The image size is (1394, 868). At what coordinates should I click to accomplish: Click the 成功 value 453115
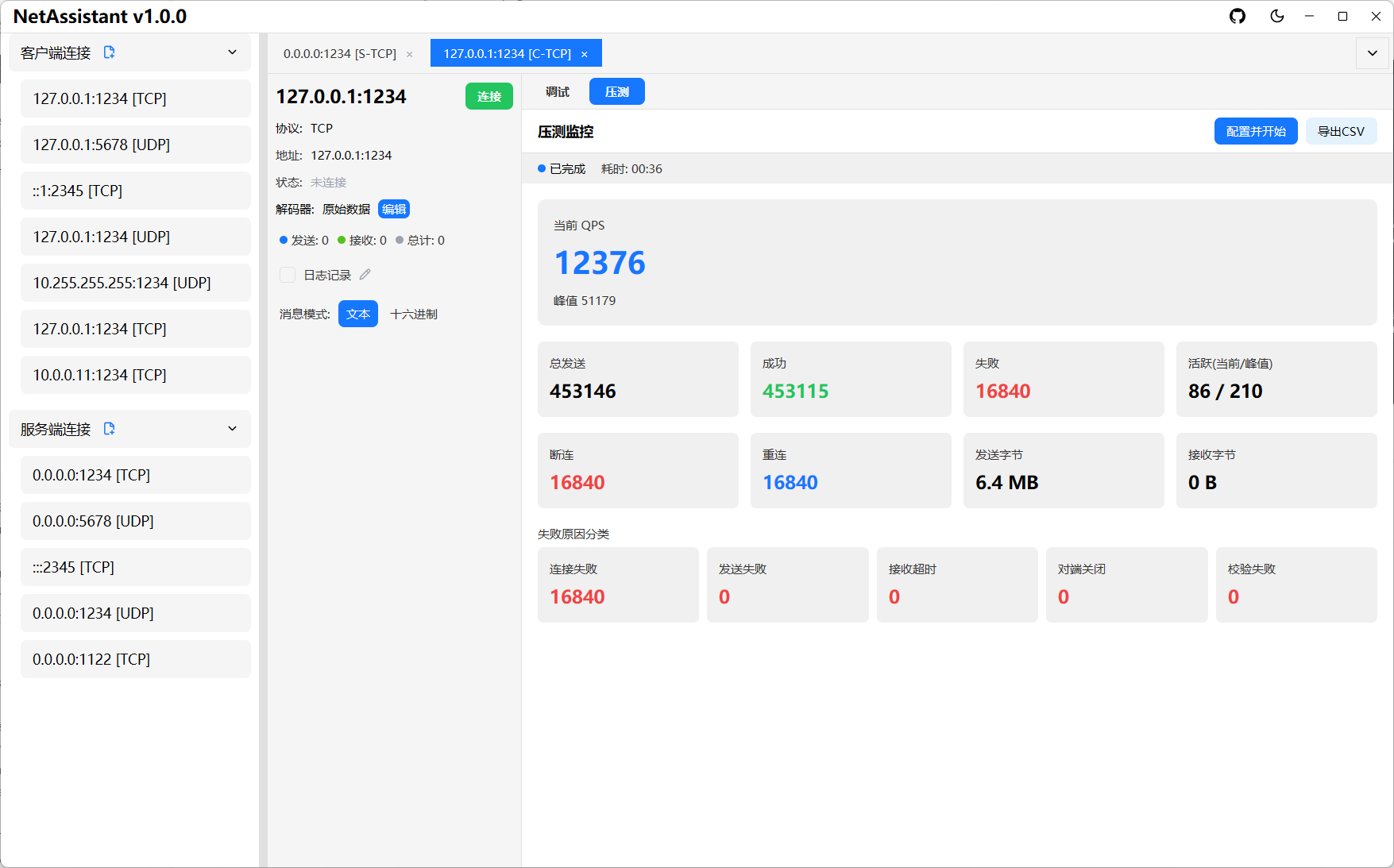click(x=796, y=391)
